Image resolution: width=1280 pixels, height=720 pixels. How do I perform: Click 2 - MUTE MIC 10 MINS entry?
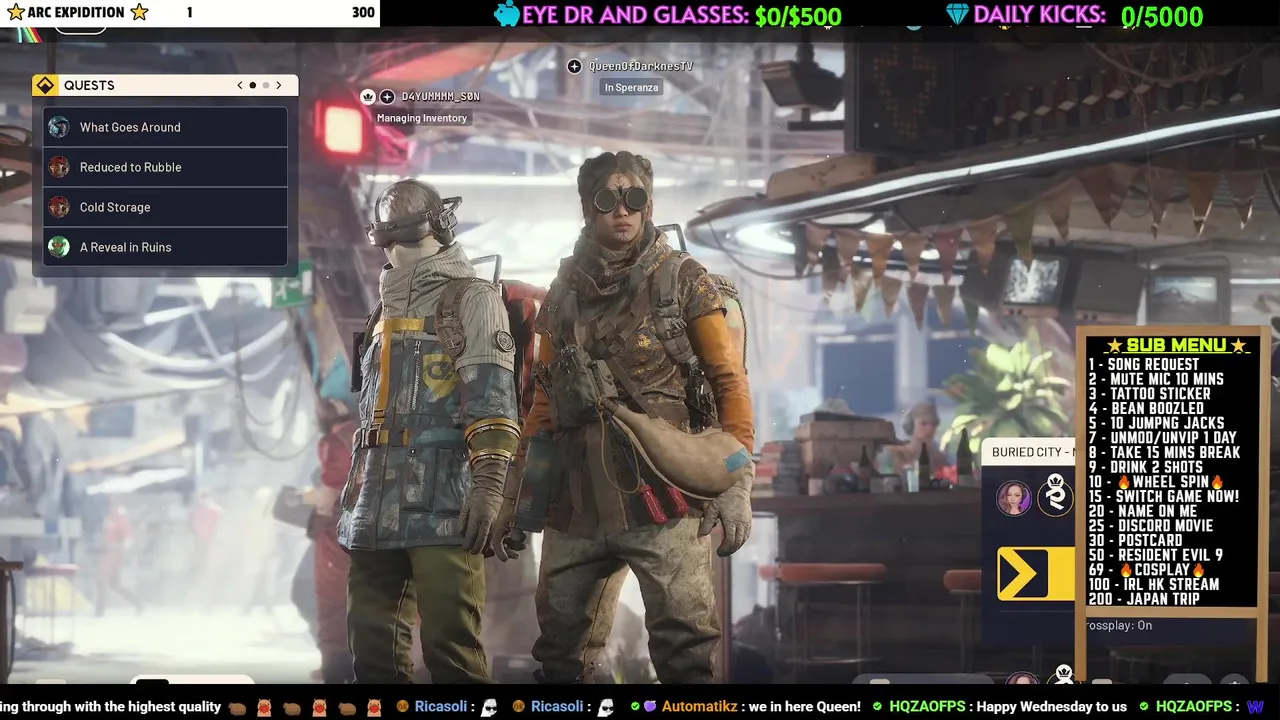[x=1156, y=379]
